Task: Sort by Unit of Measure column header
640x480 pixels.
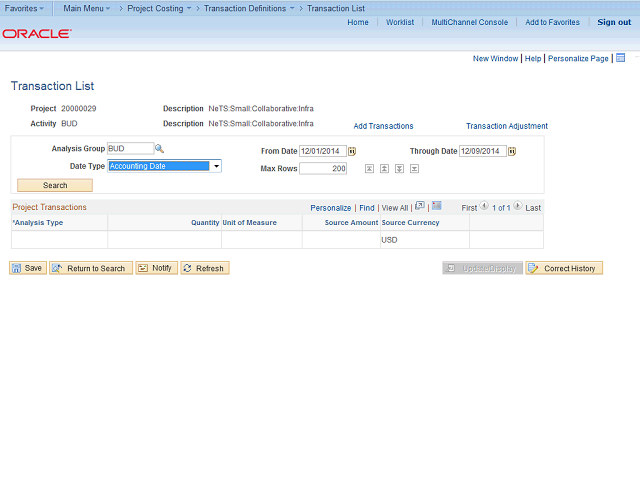Action: (x=249, y=222)
